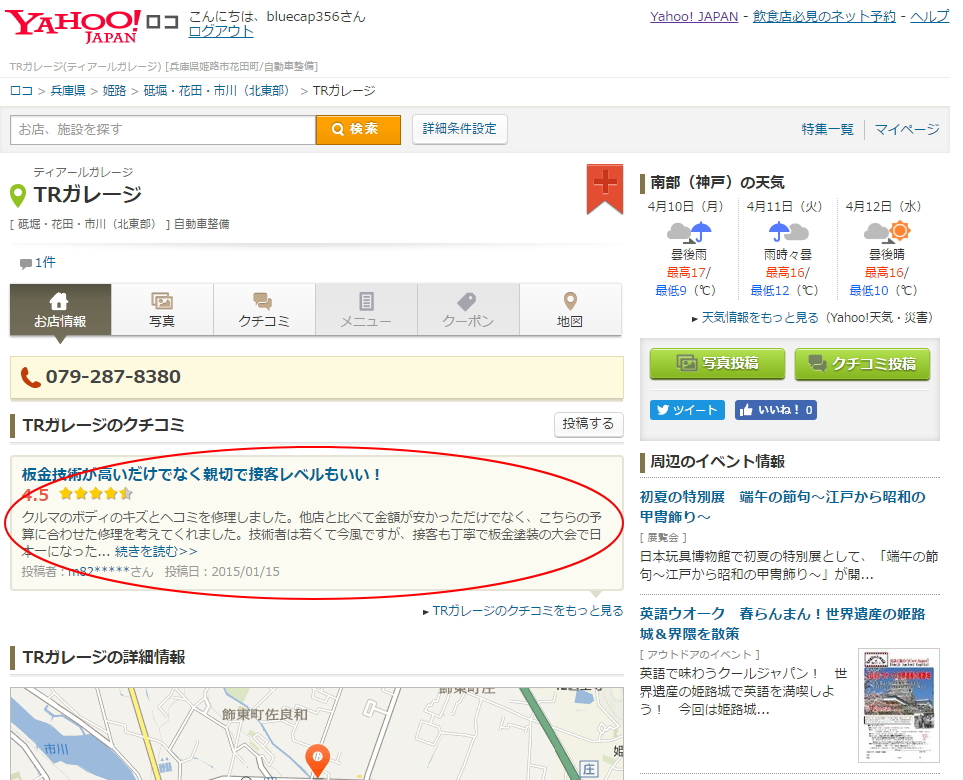The width and height of the screenshot is (963, 780).
Task: Open 初夏の特別展 端午の節句 event link
Action: [x=782, y=507]
